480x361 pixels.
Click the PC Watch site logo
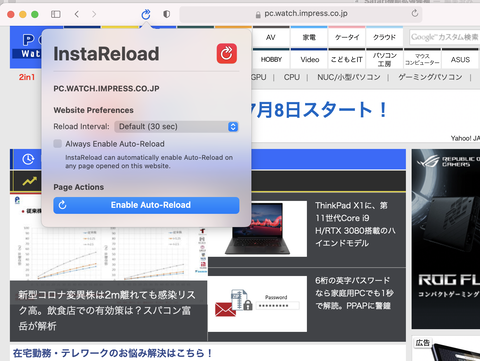[x=27, y=47]
